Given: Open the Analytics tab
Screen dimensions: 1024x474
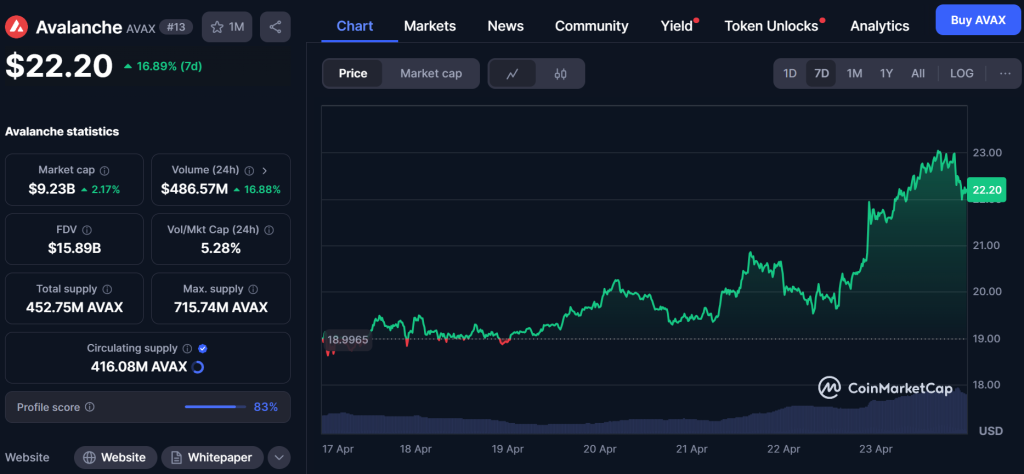Looking at the screenshot, I should [x=880, y=26].
